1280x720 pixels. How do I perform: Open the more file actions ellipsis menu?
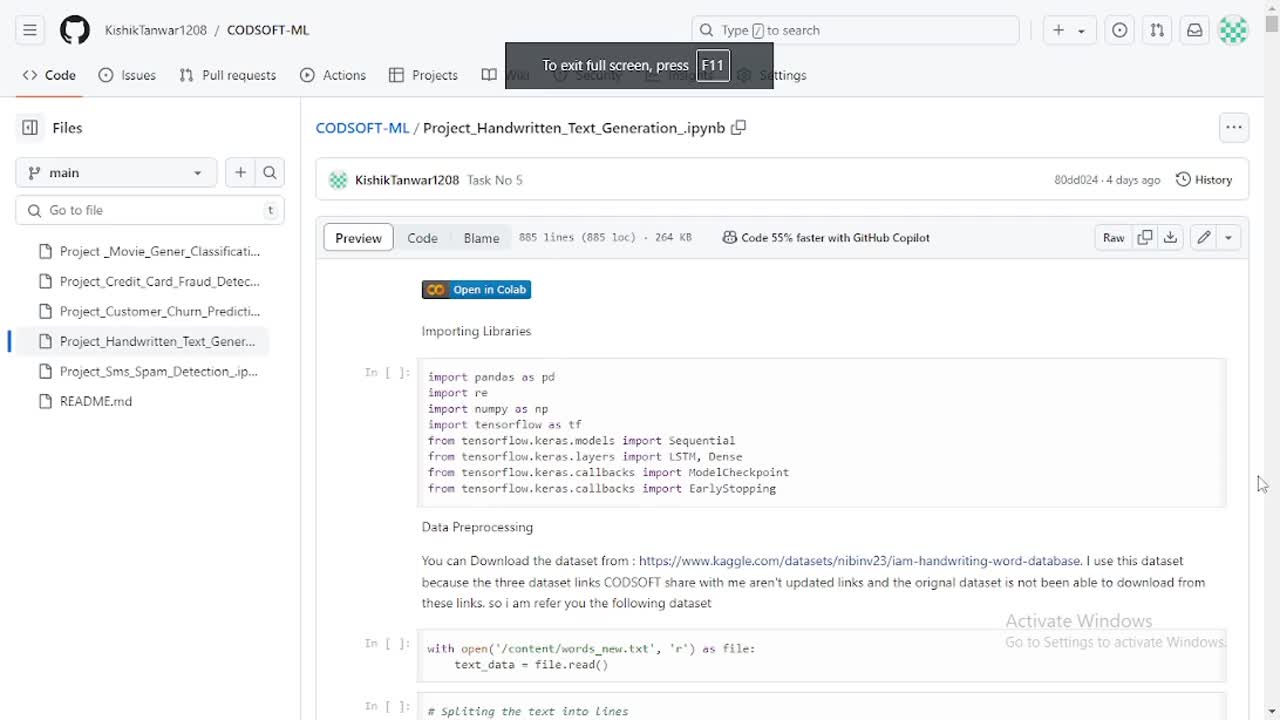[1234, 127]
